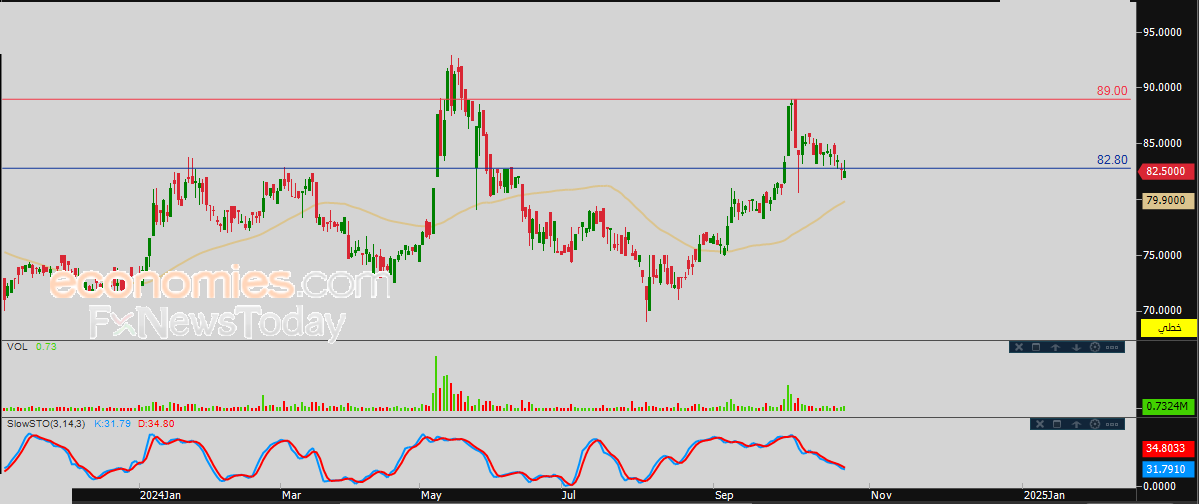
Task: Click the 89.00 resistance line label
Action: coord(1112,91)
